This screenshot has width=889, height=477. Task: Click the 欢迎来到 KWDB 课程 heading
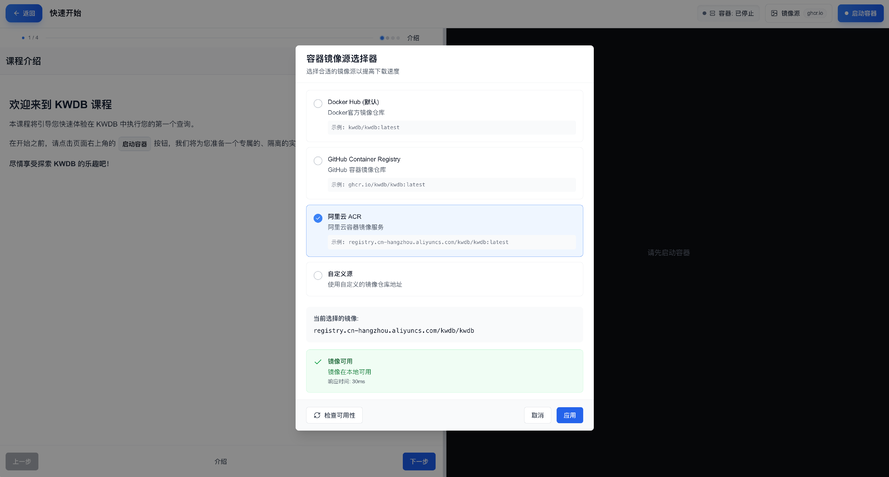(x=60, y=104)
